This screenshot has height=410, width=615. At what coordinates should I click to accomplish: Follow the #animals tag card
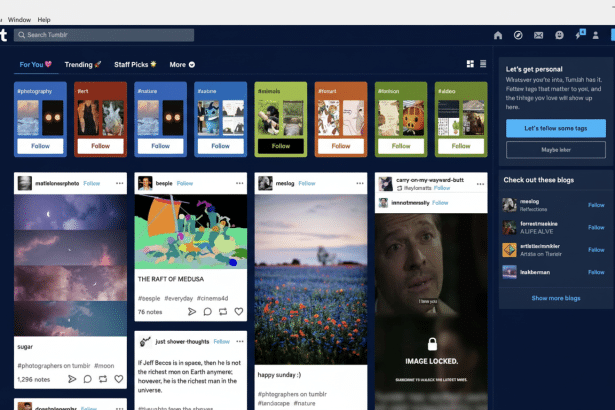click(x=281, y=146)
